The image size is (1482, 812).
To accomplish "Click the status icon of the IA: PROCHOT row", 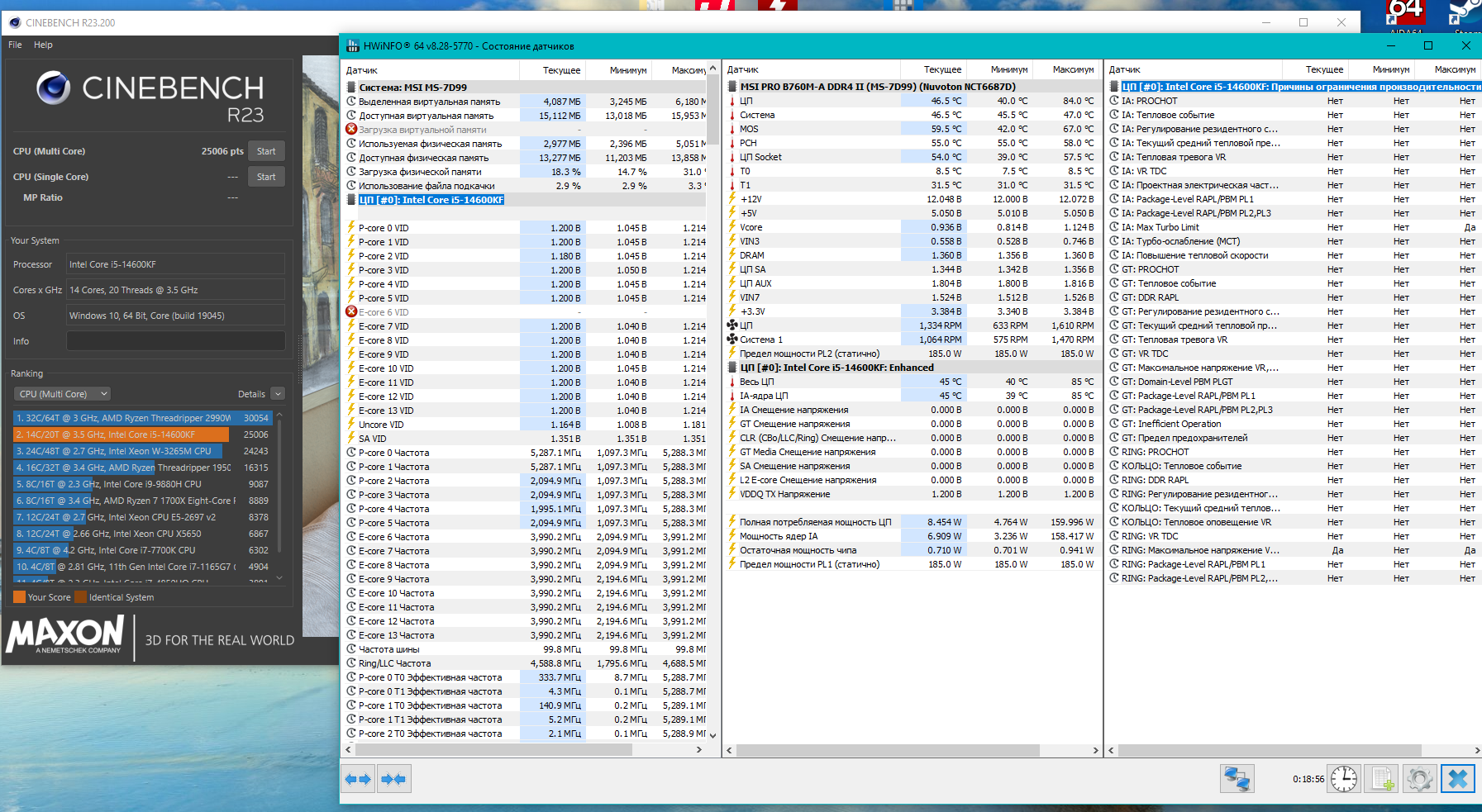I will pos(1114,101).
